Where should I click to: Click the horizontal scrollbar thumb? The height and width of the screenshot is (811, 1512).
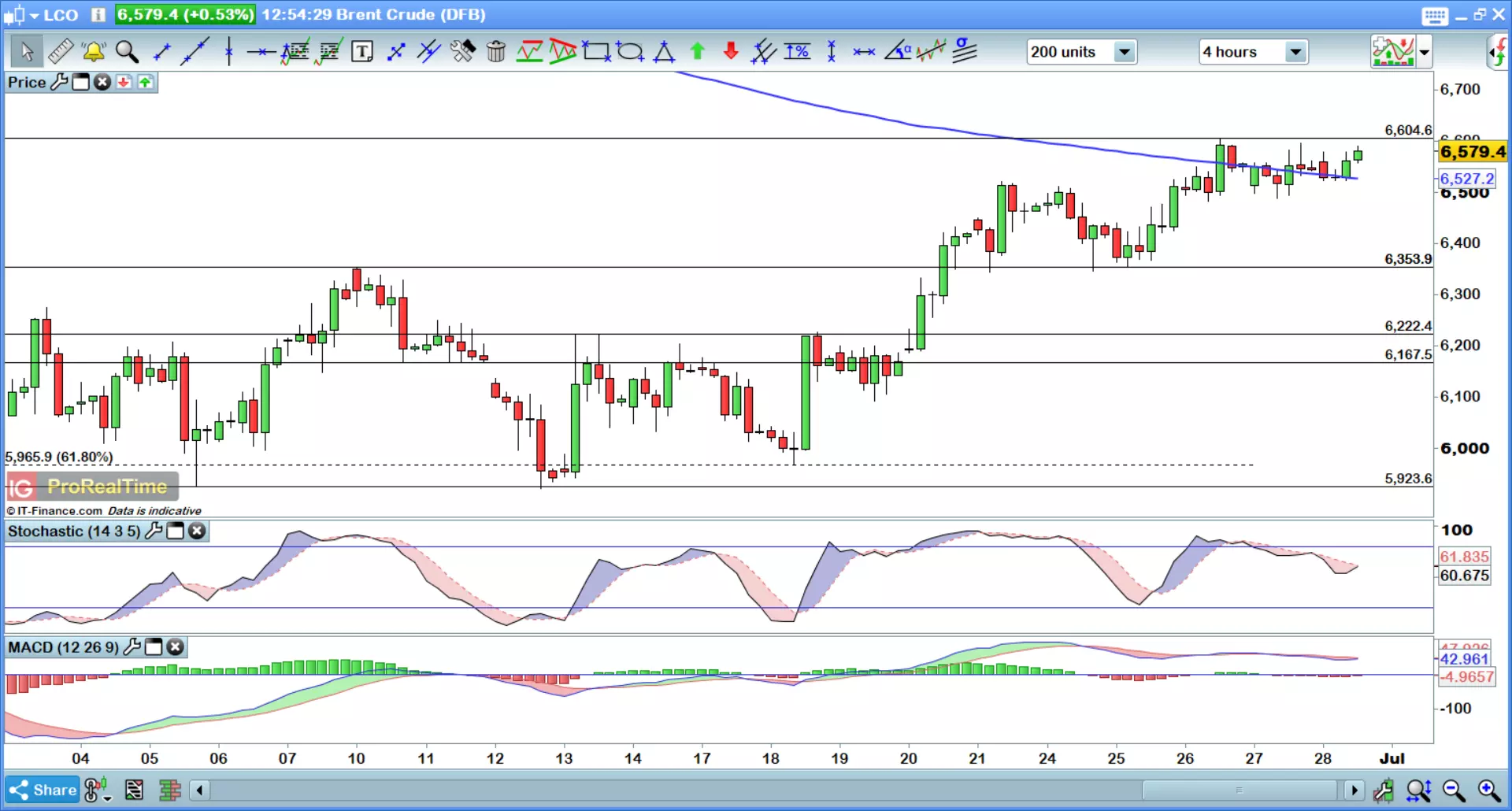click(1240, 790)
